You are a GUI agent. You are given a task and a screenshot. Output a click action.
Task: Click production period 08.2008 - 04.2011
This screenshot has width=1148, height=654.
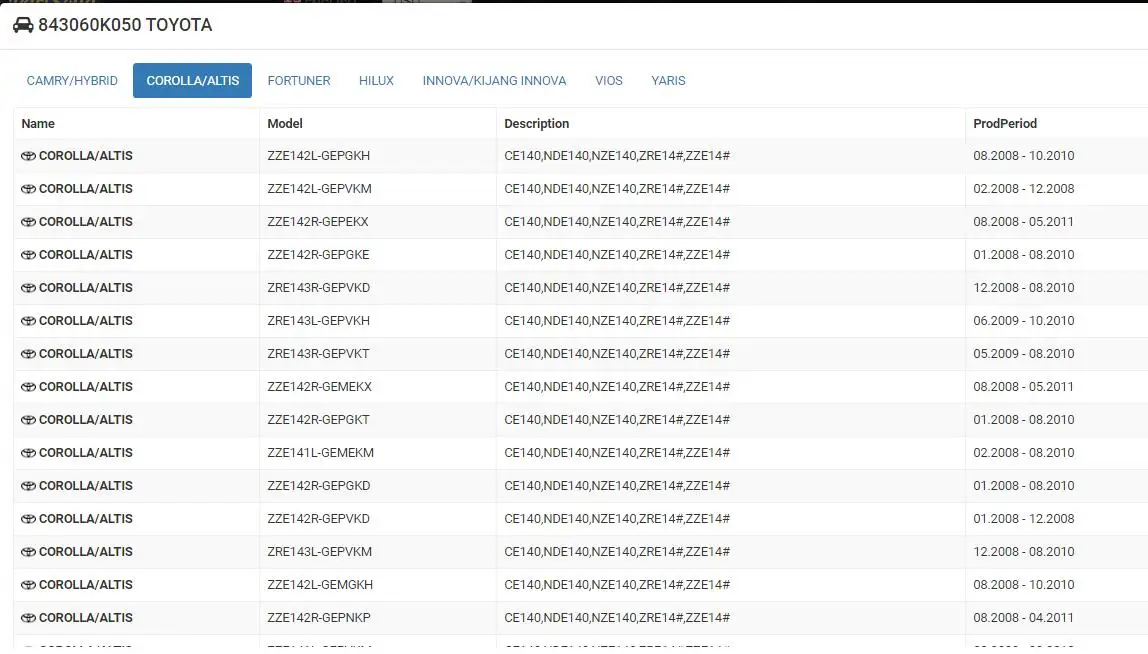tap(1024, 617)
